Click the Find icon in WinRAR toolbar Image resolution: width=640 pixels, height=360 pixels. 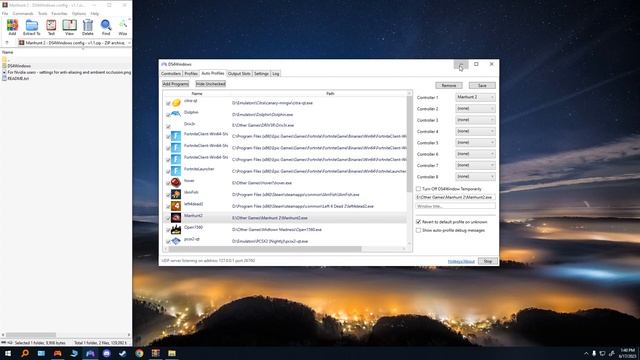tap(106, 27)
